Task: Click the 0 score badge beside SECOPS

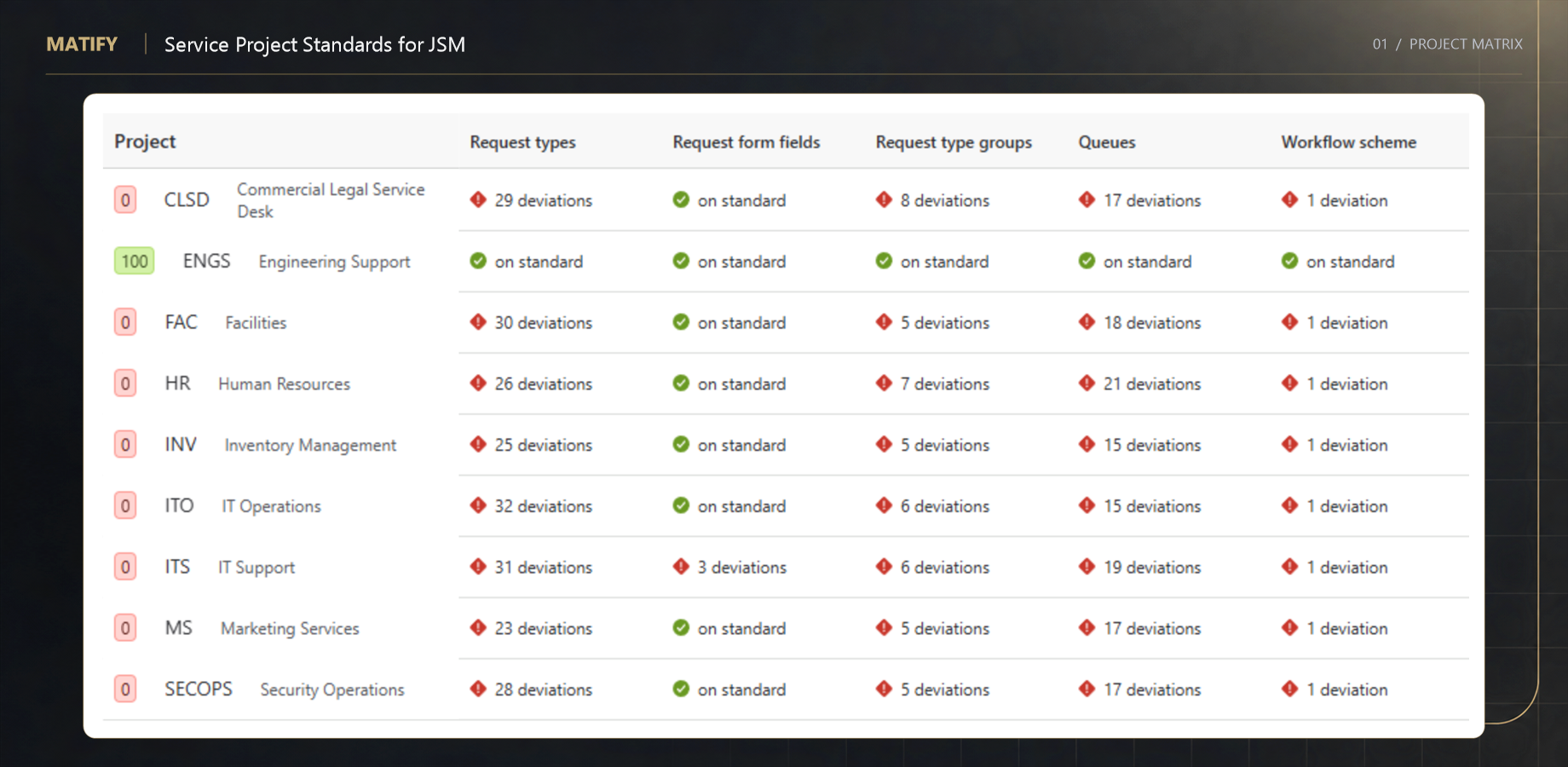Action: point(125,689)
